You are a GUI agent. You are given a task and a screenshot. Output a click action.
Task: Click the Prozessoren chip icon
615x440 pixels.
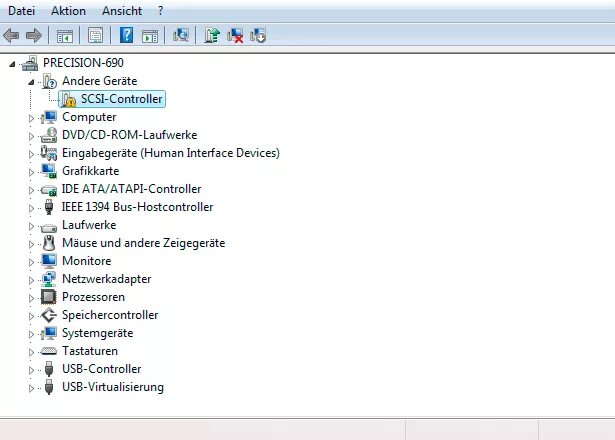(49, 297)
